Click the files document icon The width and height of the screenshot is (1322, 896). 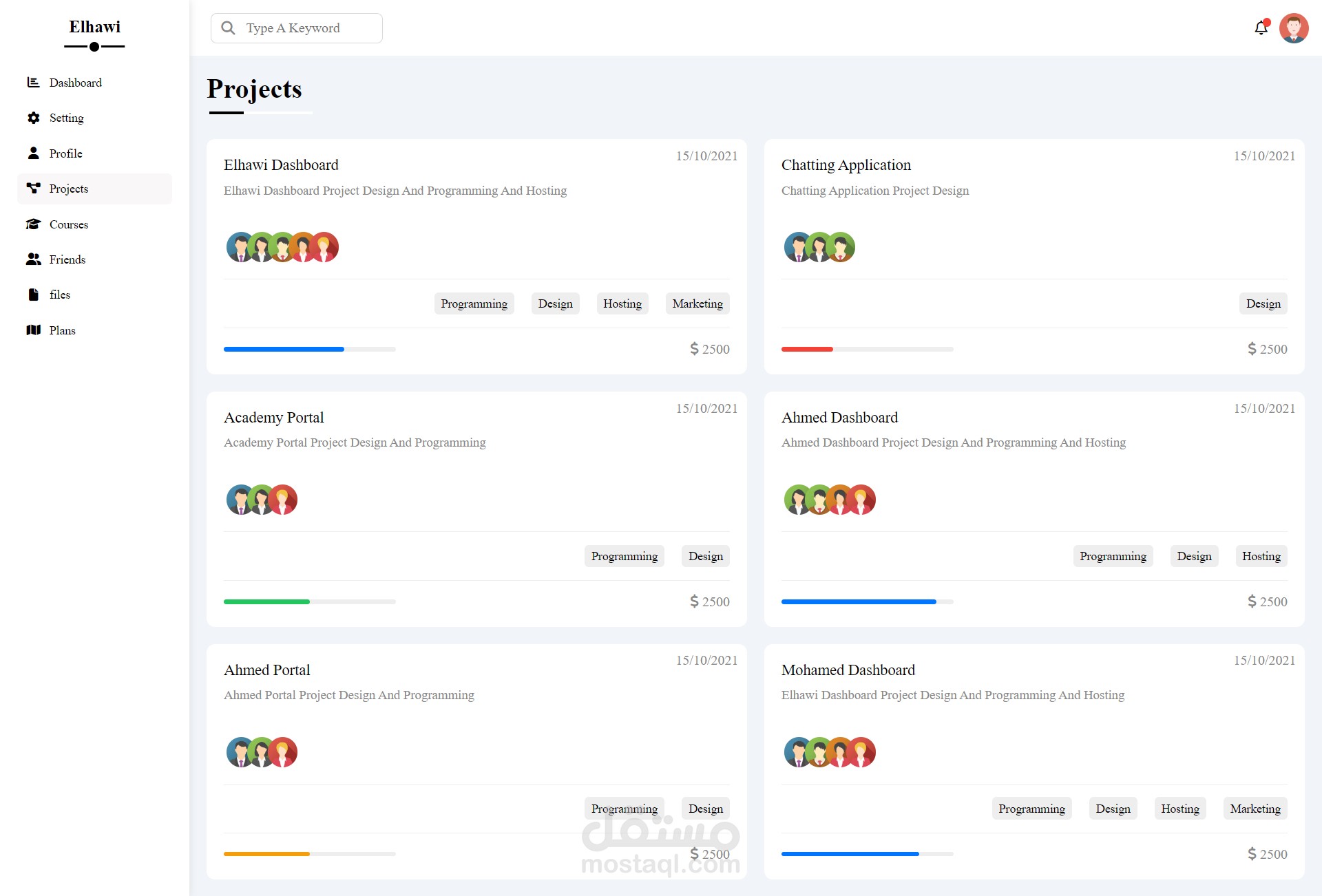click(x=33, y=295)
